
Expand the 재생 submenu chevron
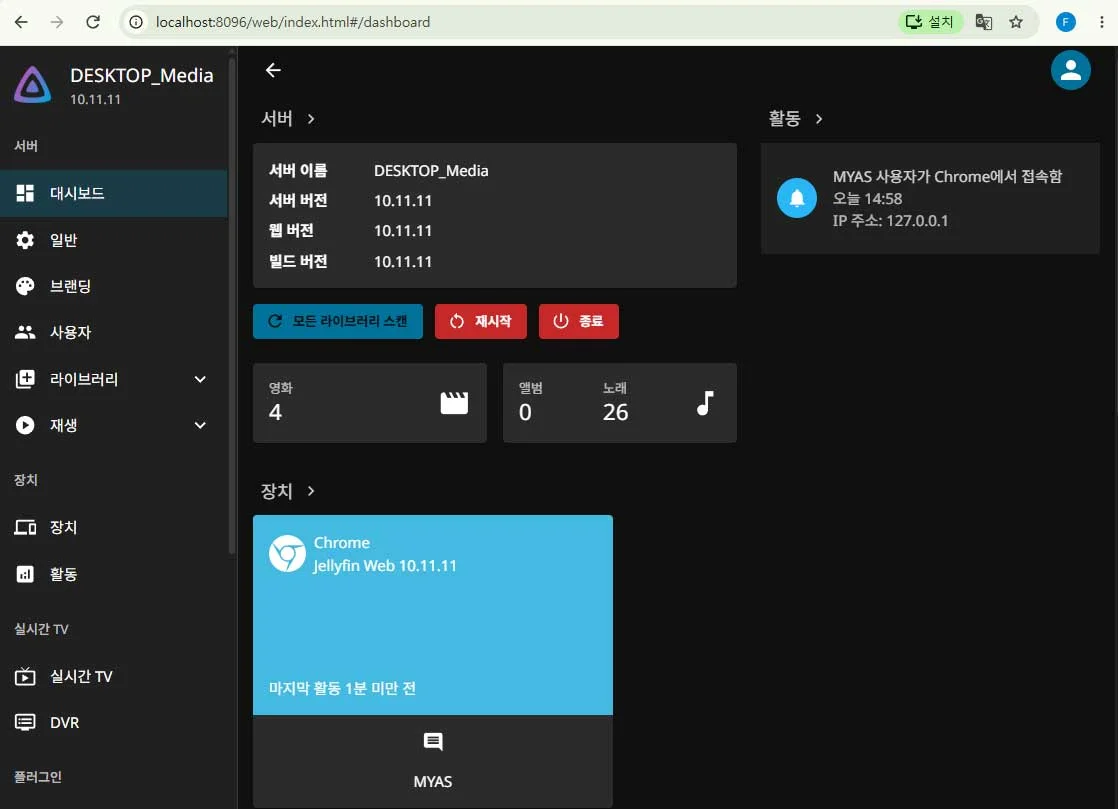(200, 426)
